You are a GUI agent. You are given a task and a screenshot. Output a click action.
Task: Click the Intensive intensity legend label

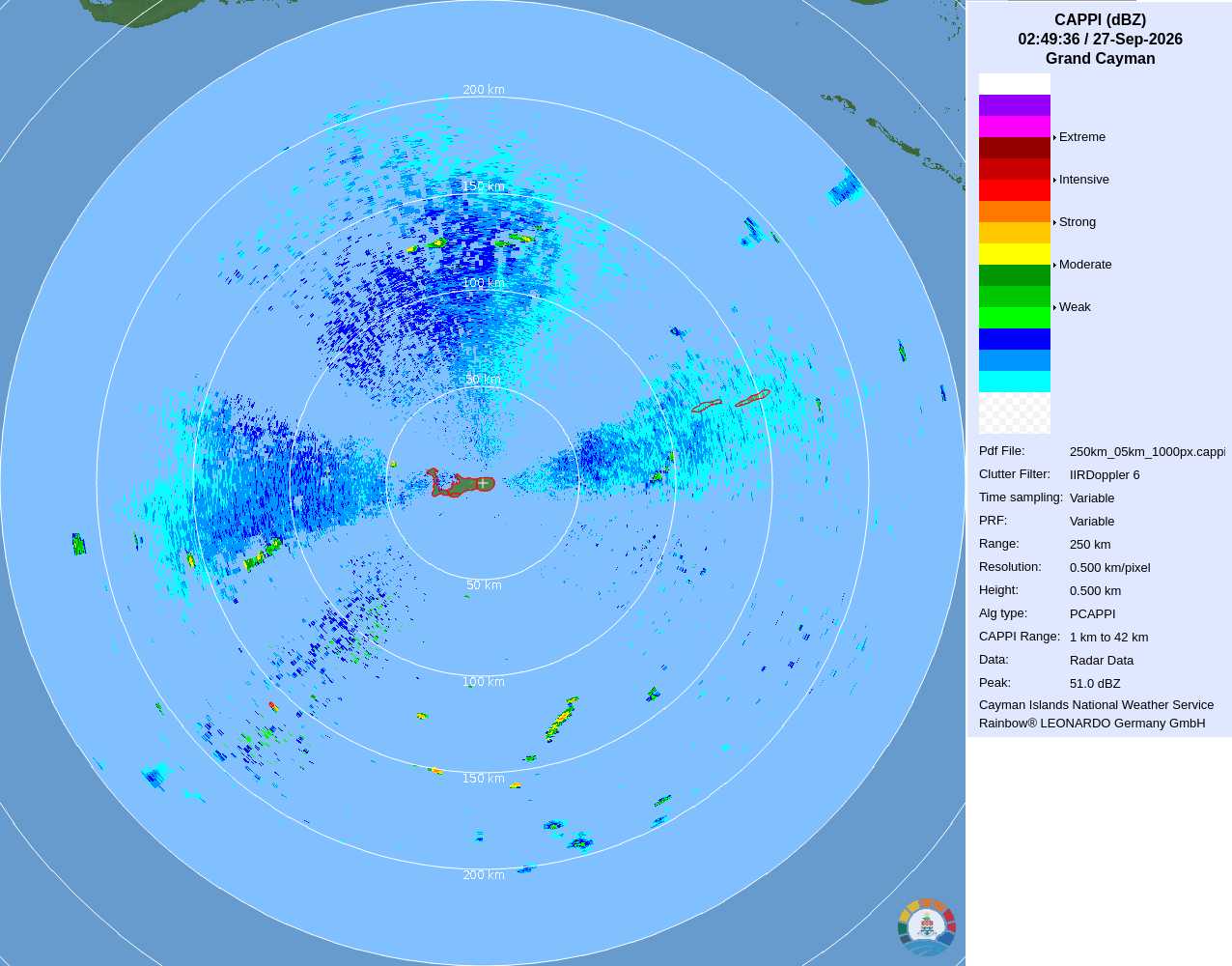1084,180
